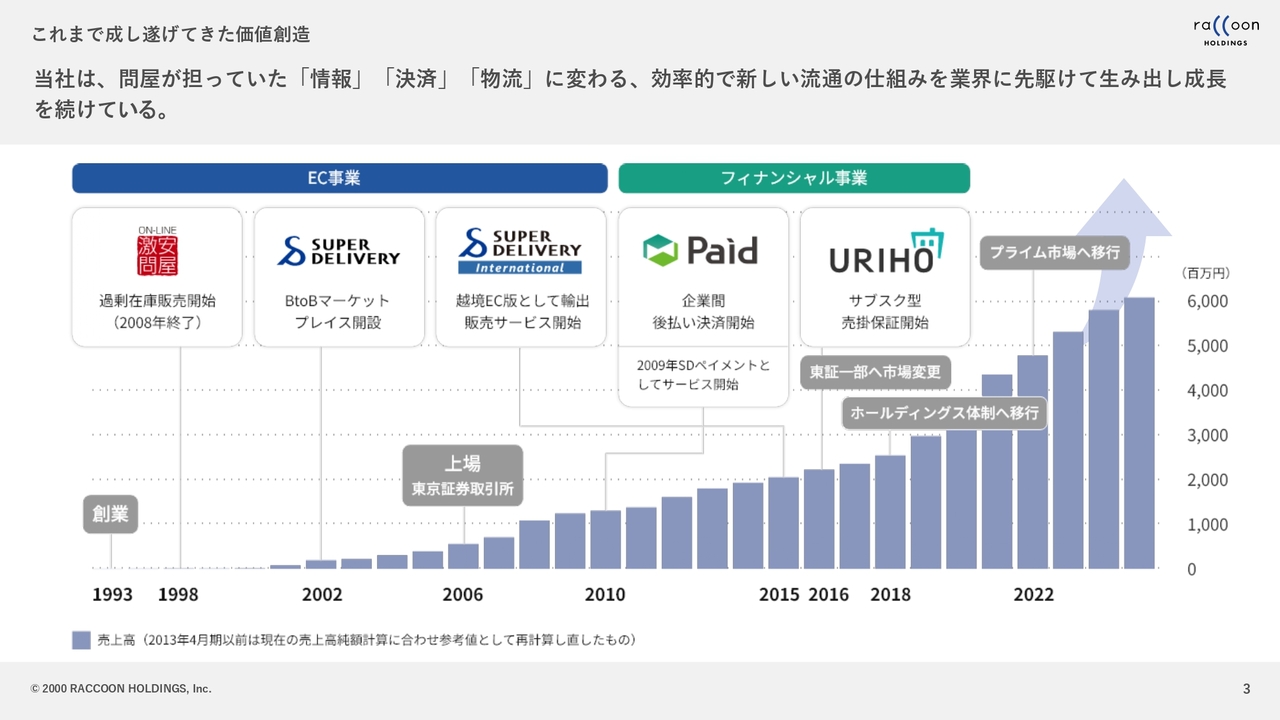Viewport: 1280px width, 720px height.
Task: Click the 5,000 axis value
Action: [1207, 346]
